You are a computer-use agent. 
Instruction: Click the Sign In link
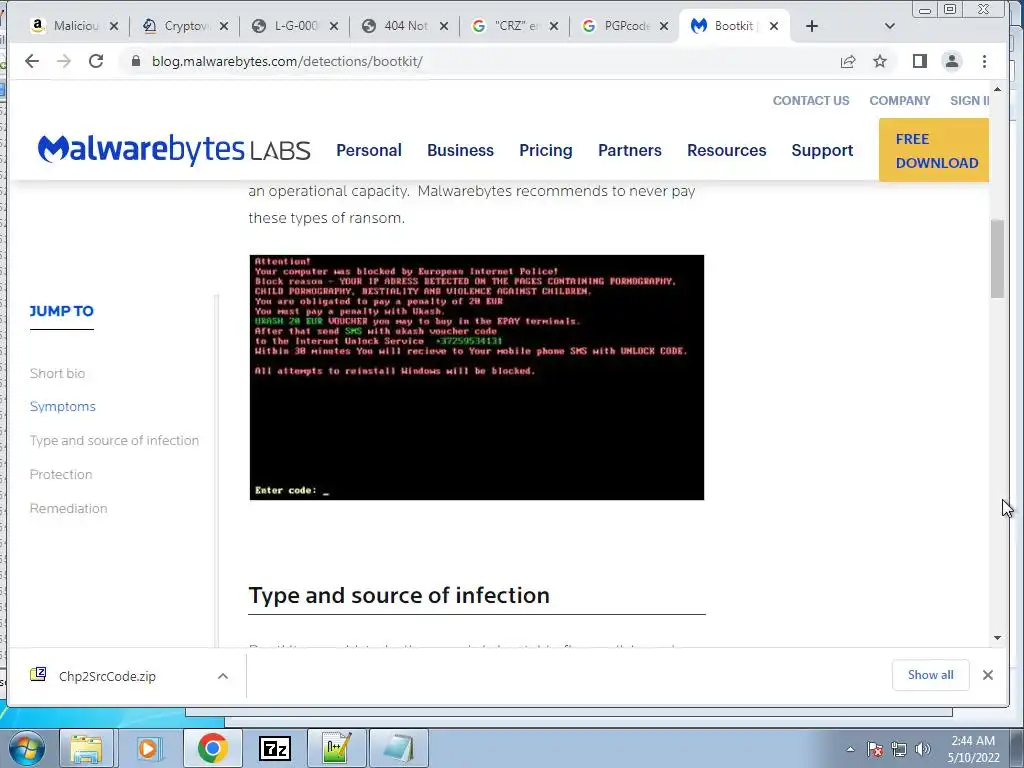click(x=969, y=101)
